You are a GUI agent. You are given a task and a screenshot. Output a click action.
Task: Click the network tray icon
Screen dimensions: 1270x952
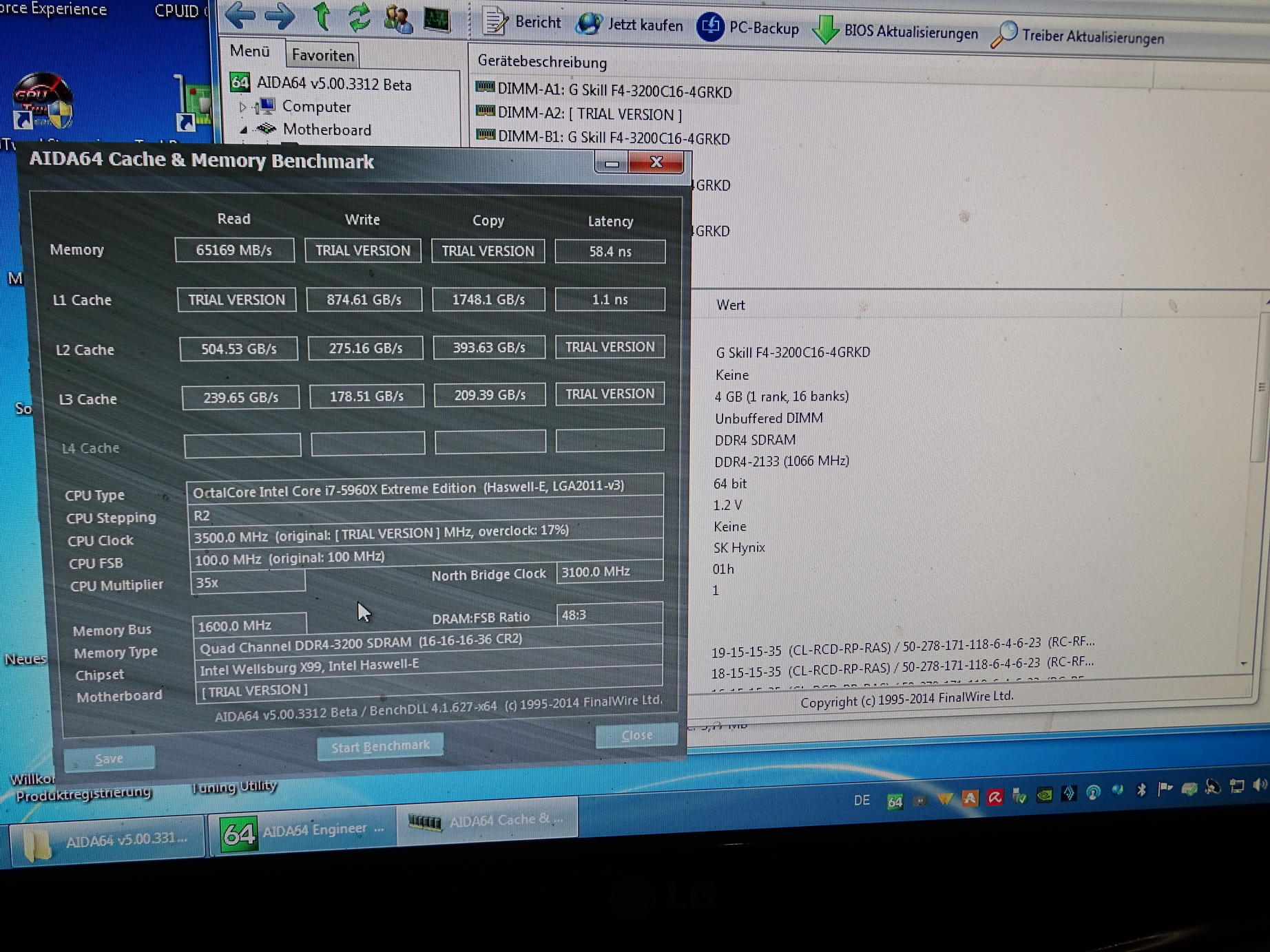point(1237,786)
